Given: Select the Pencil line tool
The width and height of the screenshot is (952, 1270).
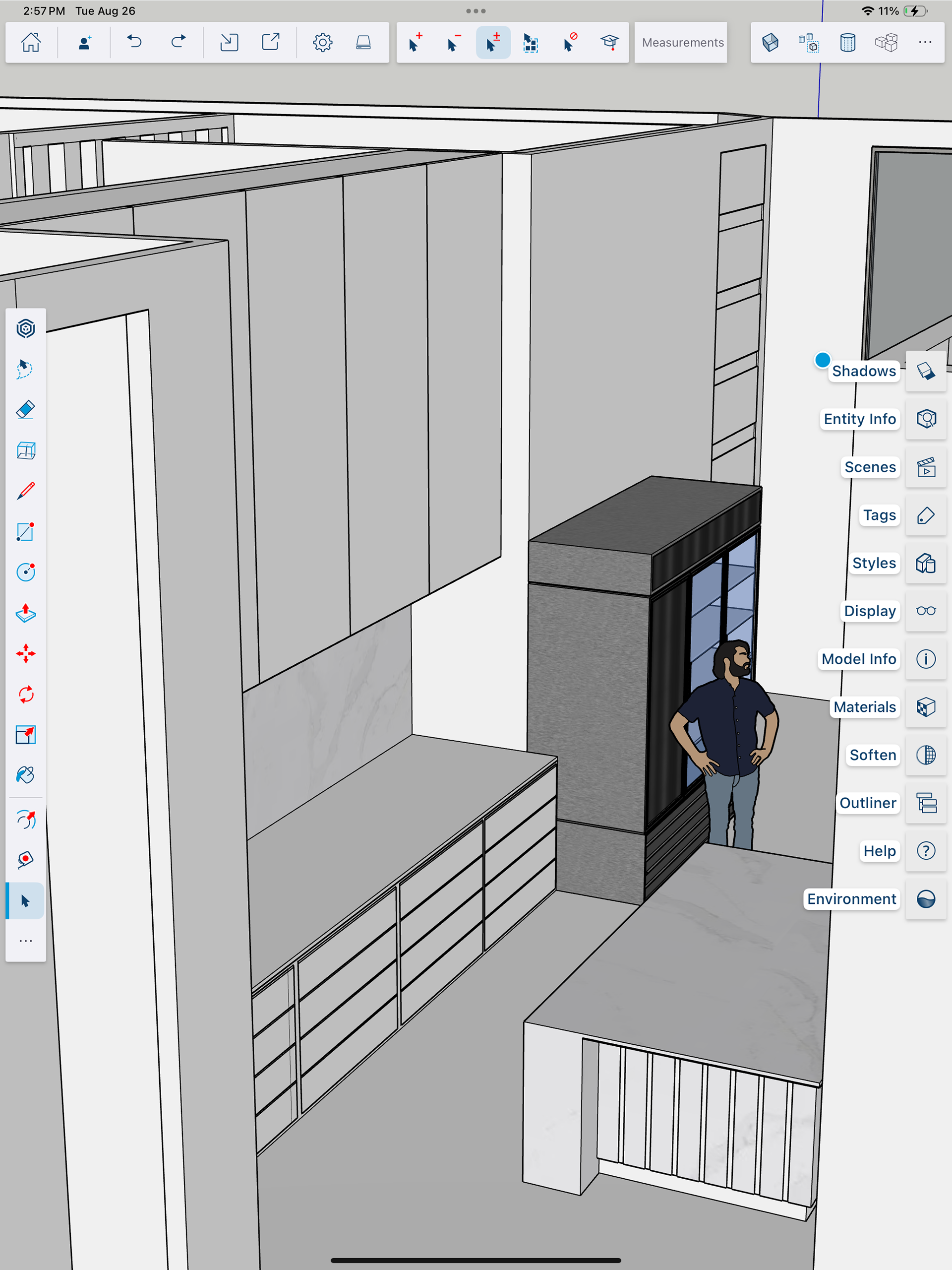Looking at the screenshot, I should (x=25, y=491).
